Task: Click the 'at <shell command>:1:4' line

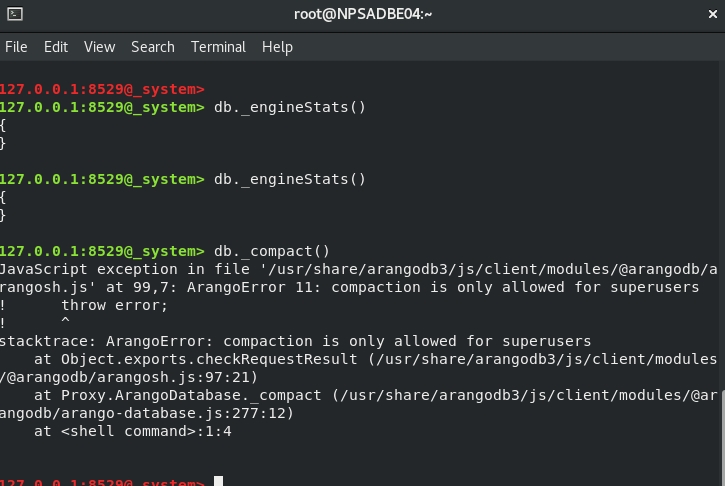Action: [133, 431]
